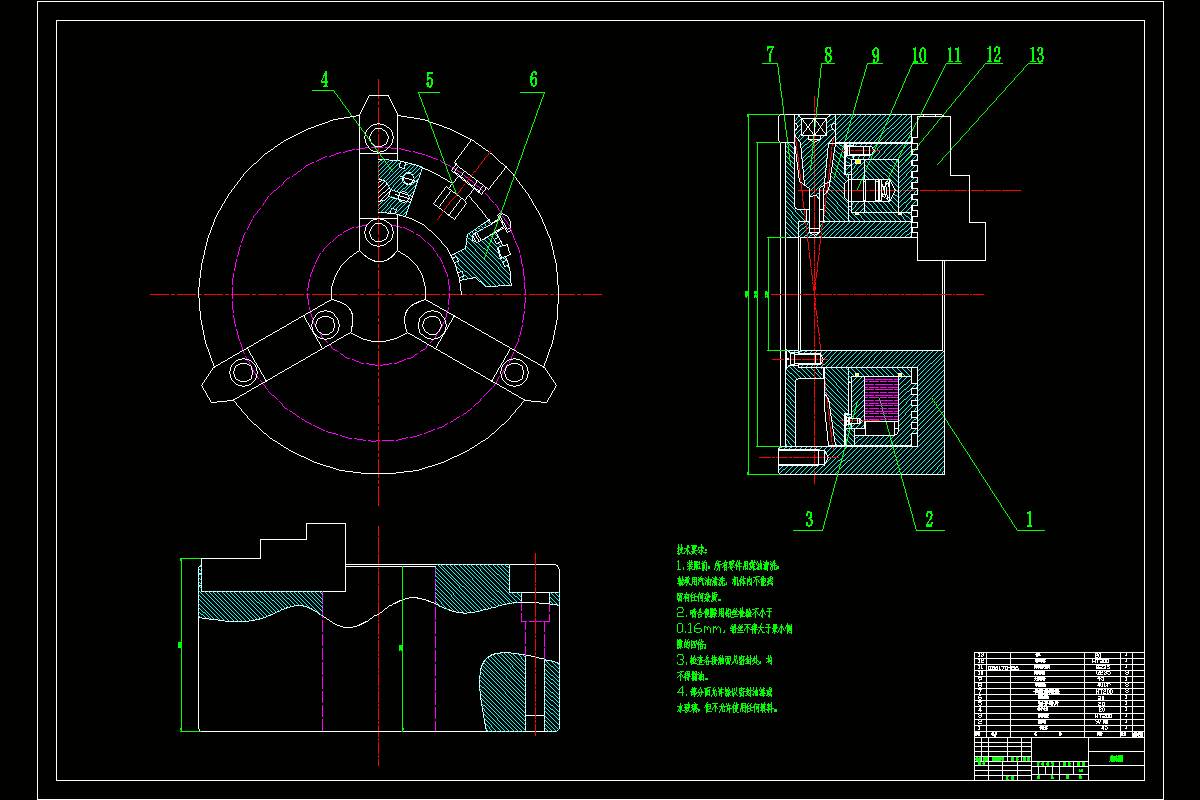Click part callout number 3
This screenshot has height=800, width=1200.
pos(811,519)
